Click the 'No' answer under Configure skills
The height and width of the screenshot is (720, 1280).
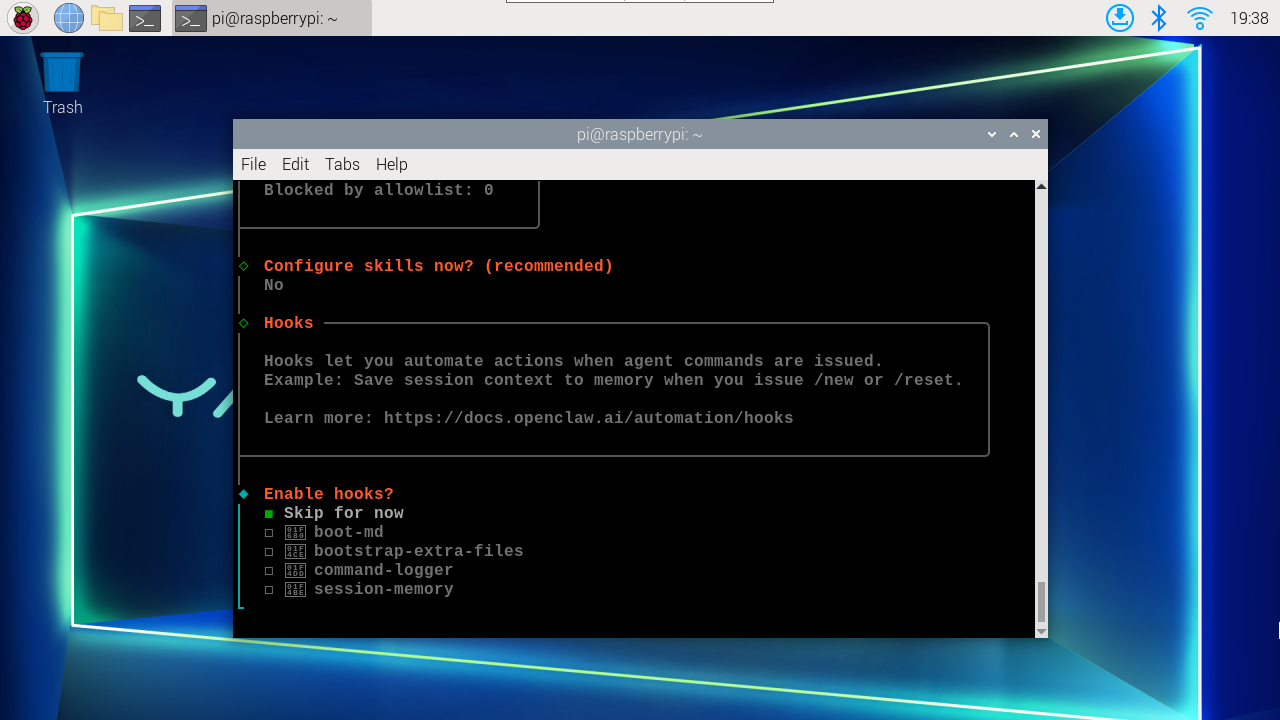click(274, 285)
